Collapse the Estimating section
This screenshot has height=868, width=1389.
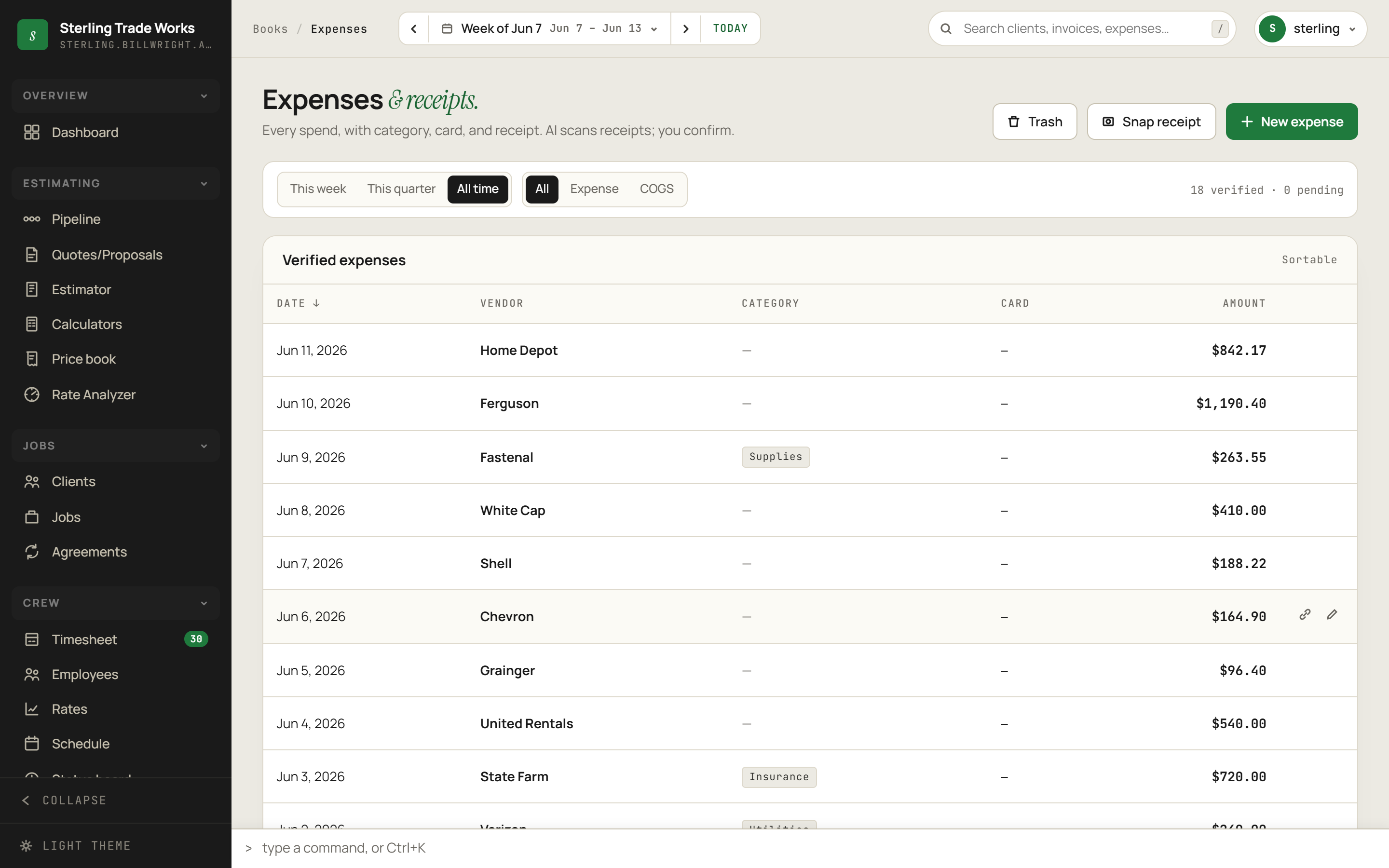point(115,184)
